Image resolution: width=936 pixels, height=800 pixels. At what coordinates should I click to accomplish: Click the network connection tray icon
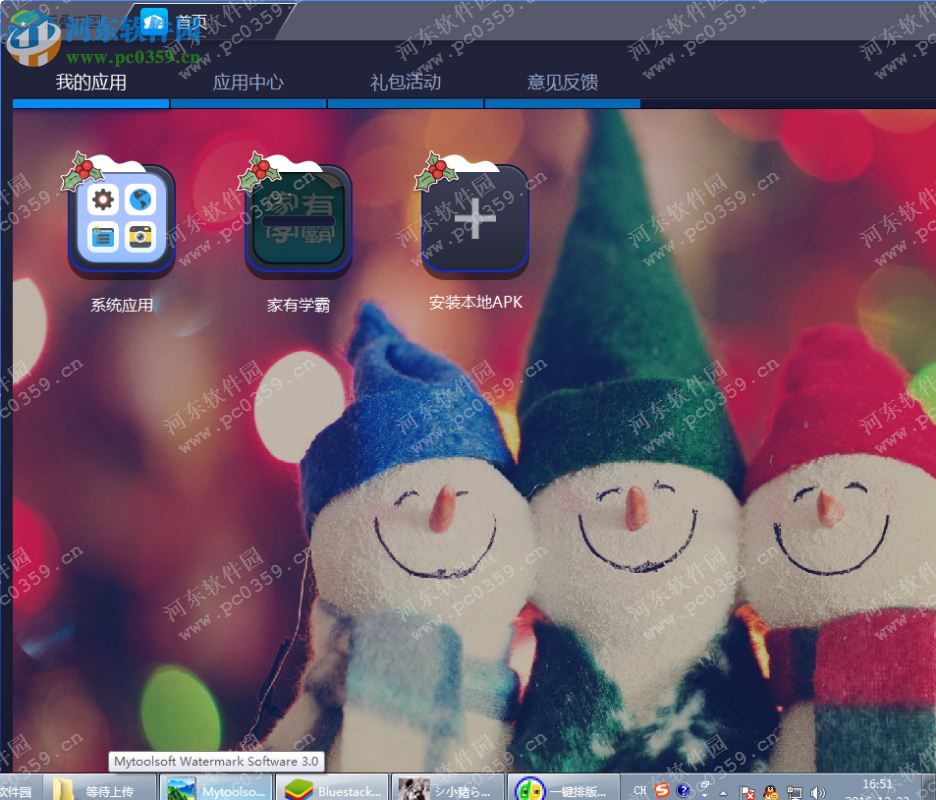coord(795,793)
